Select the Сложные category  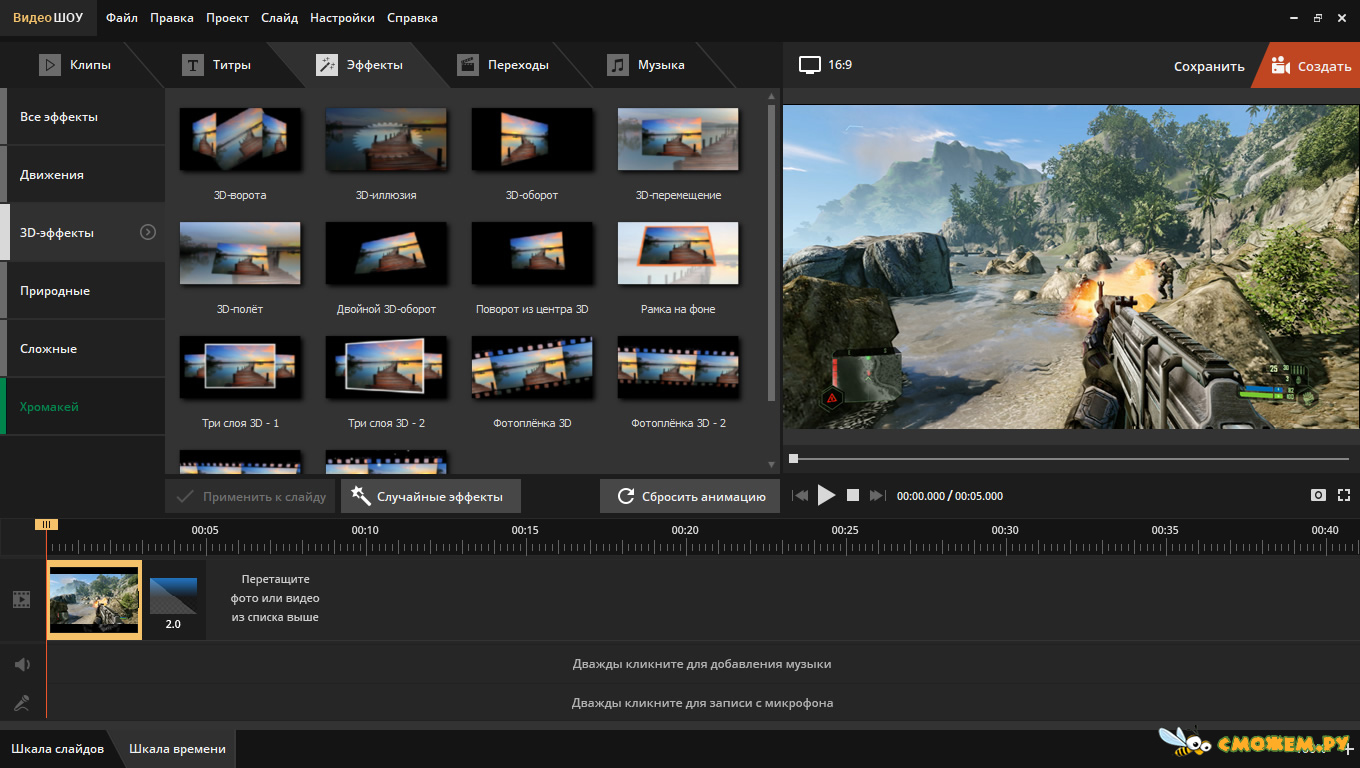click(x=82, y=349)
